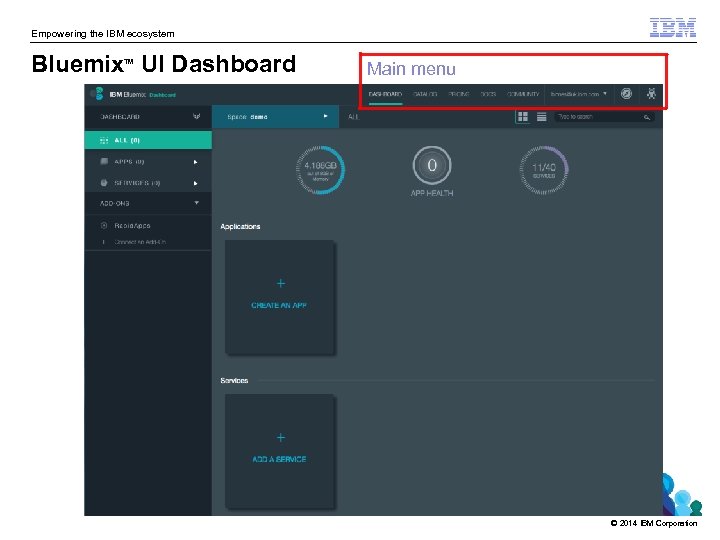This screenshot has width=720, height=540.
Task: Open the user account email dropdown
Action: pyautogui.click(x=579, y=94)
